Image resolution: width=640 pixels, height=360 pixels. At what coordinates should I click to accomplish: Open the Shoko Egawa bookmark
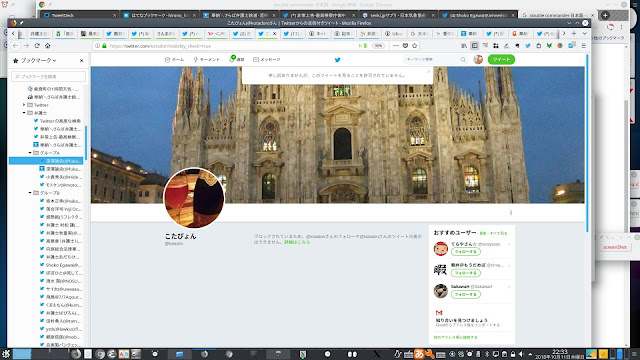pos(61,265)
